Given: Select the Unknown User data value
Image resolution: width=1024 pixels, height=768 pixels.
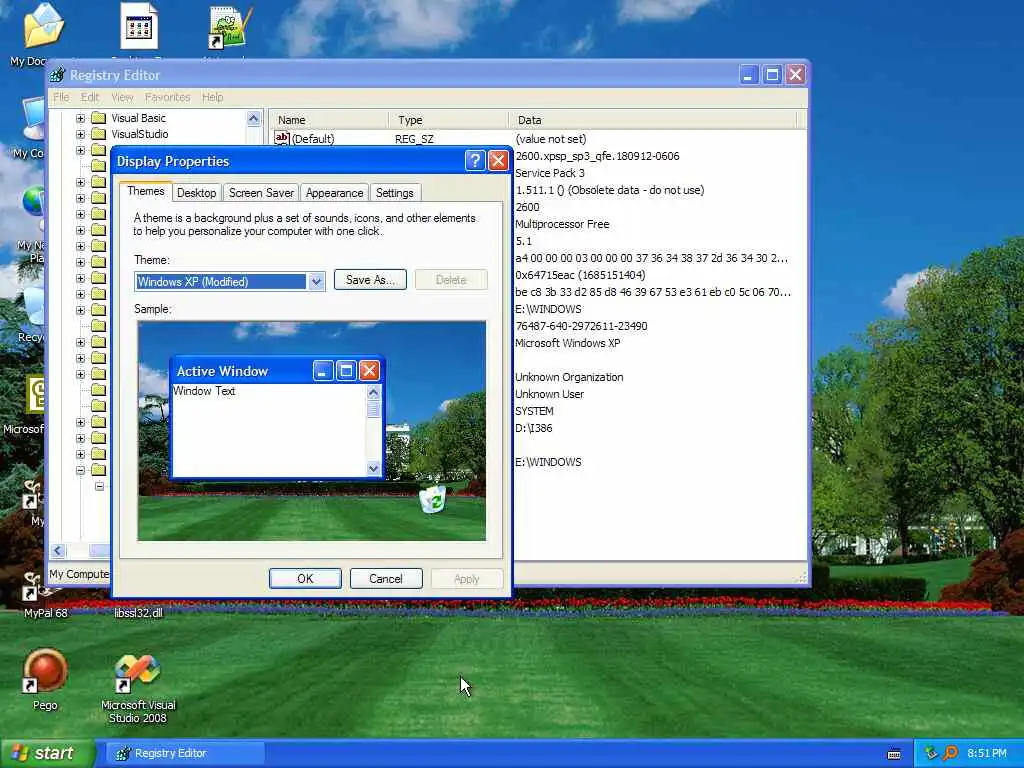Looking at the screenshot, I should click(549, 394).
